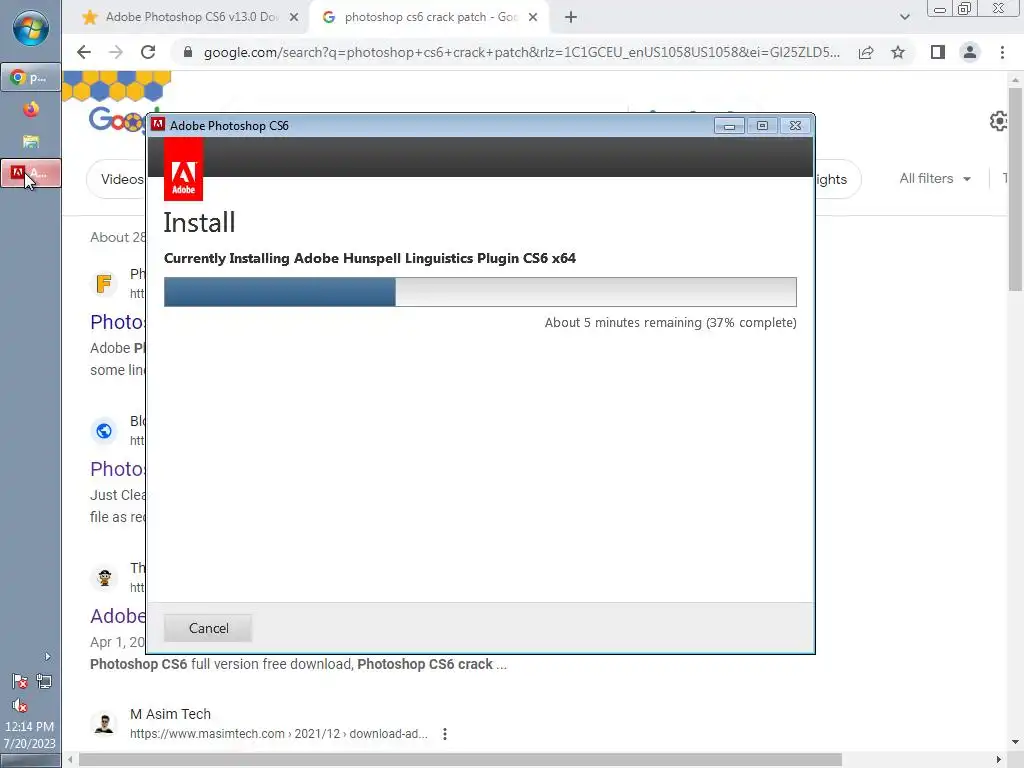This screenshot has width=1024, height=768.
Task: Open the masimtech.com result link
Action: click(278, 734)
